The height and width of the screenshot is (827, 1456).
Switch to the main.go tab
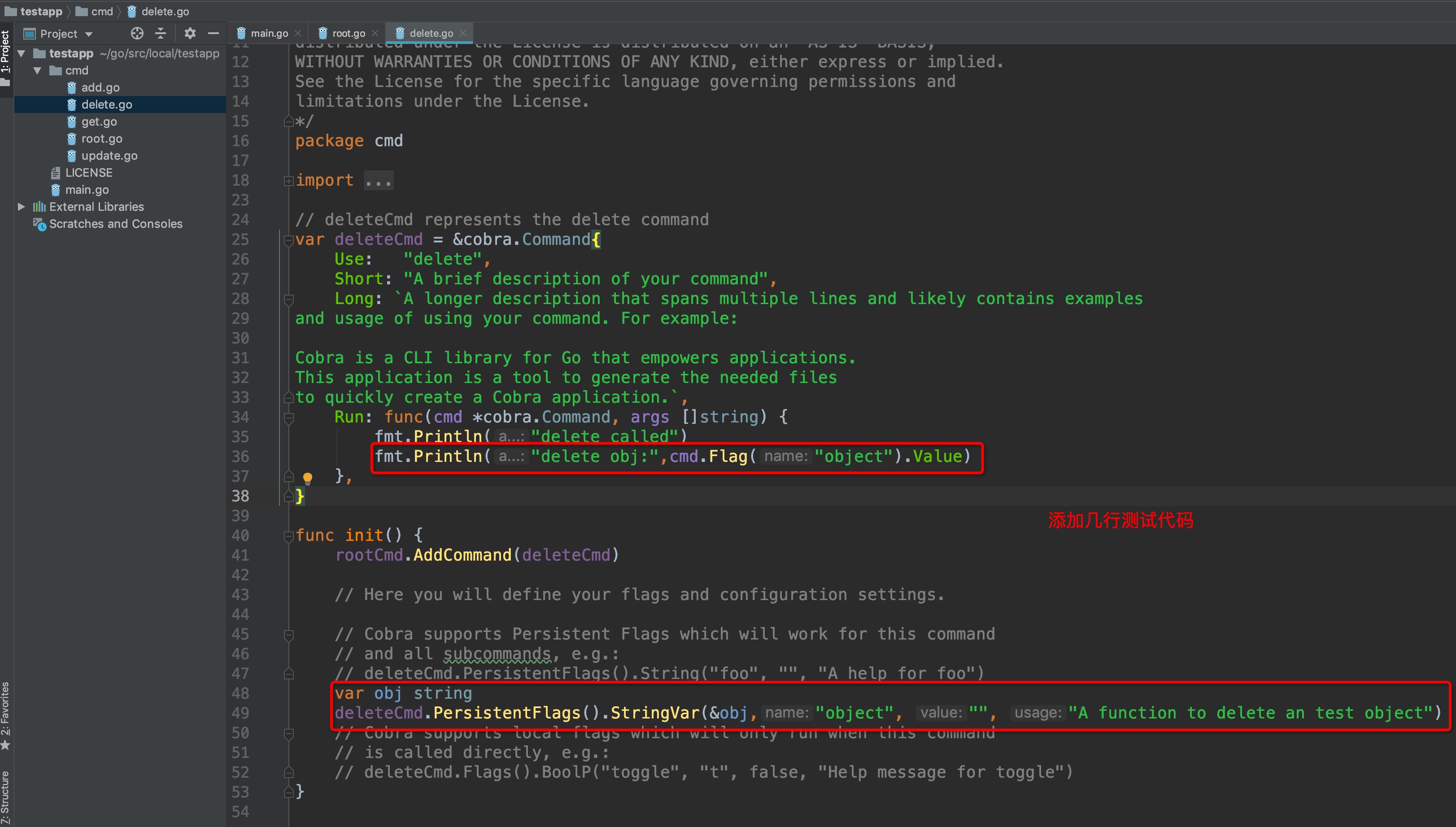click(269, 34)
